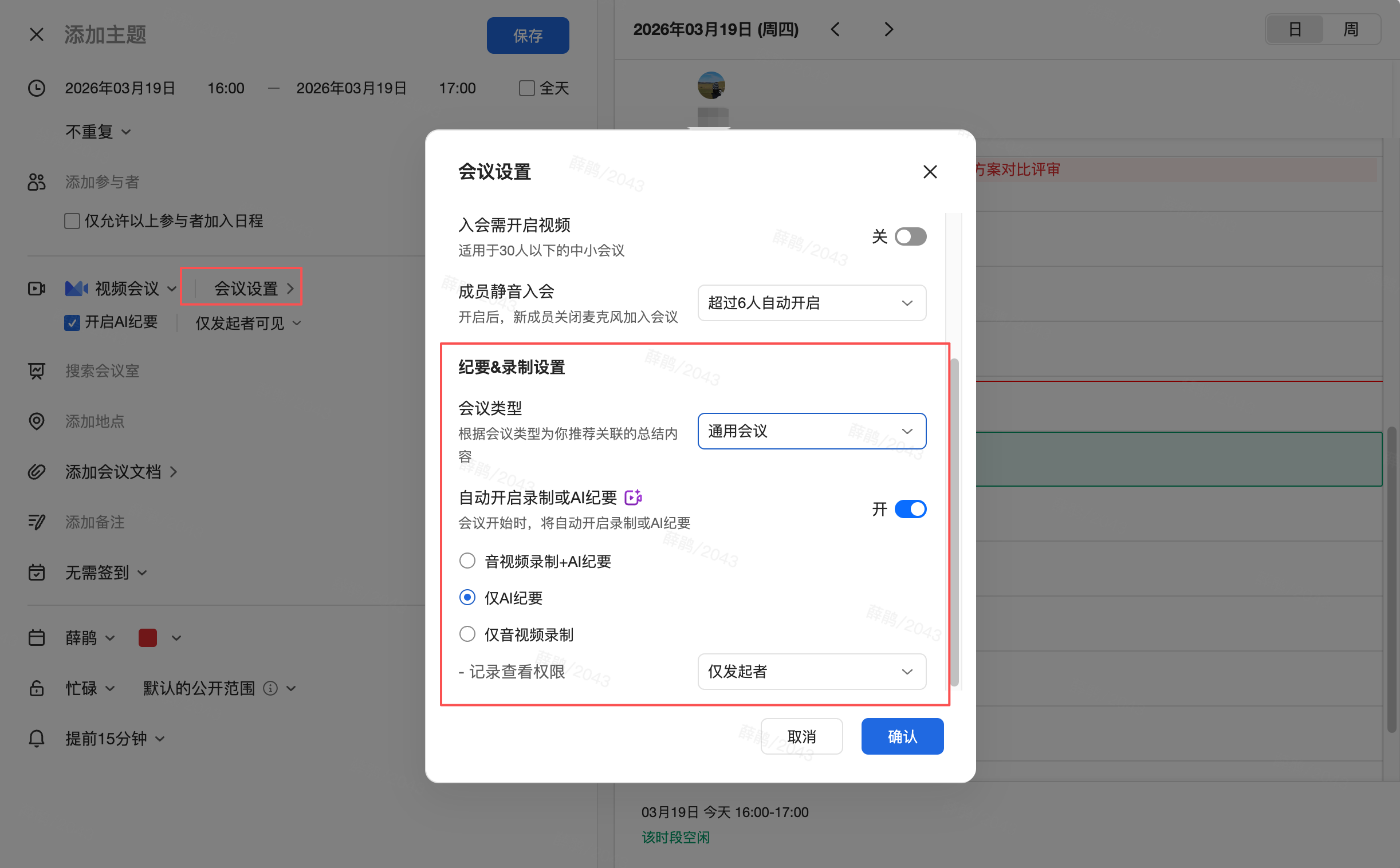Click the 保存 button
This screenshot has width=1400, height=868.
(528, 35)
